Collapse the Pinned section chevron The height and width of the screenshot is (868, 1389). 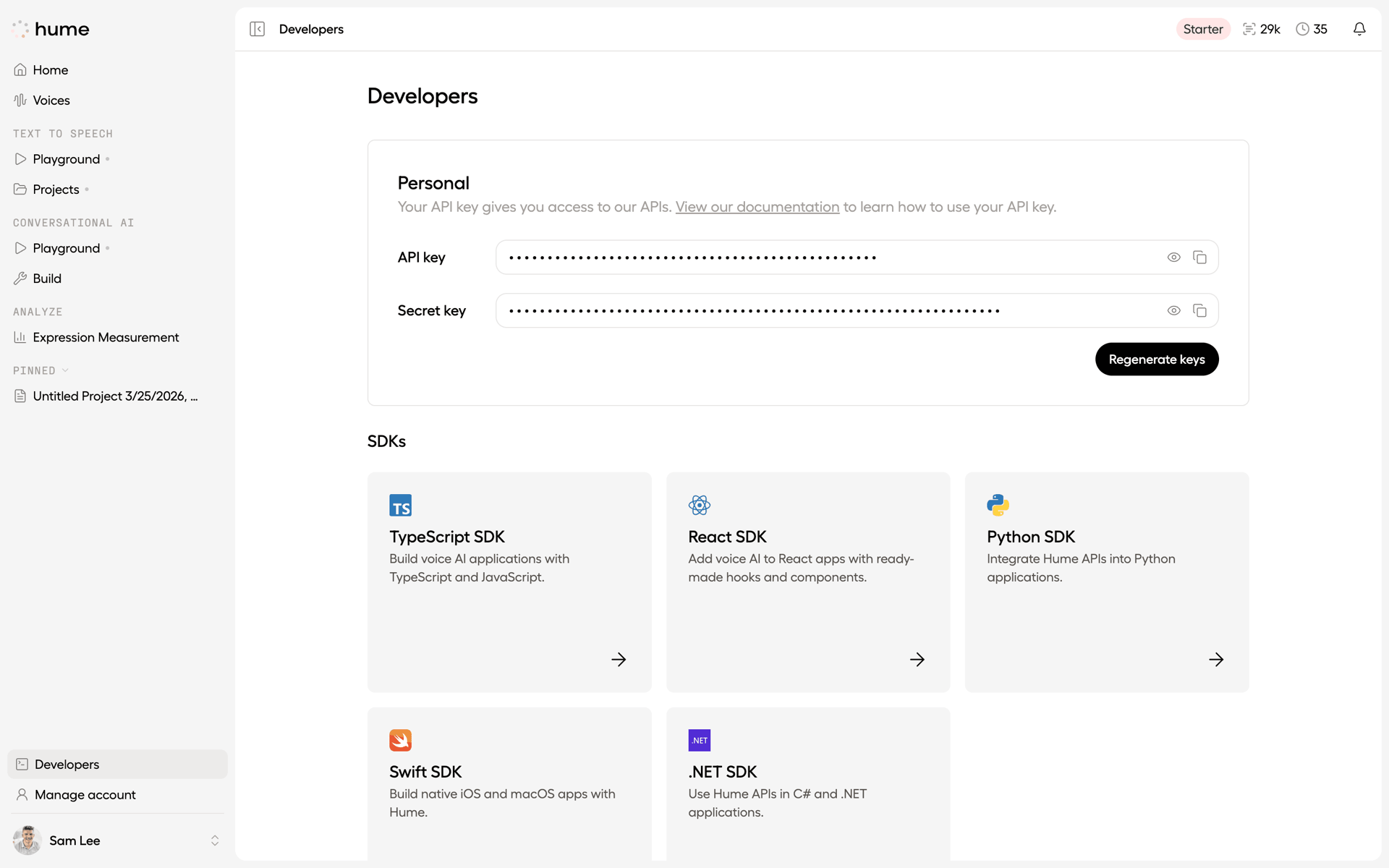pos(65,370)
